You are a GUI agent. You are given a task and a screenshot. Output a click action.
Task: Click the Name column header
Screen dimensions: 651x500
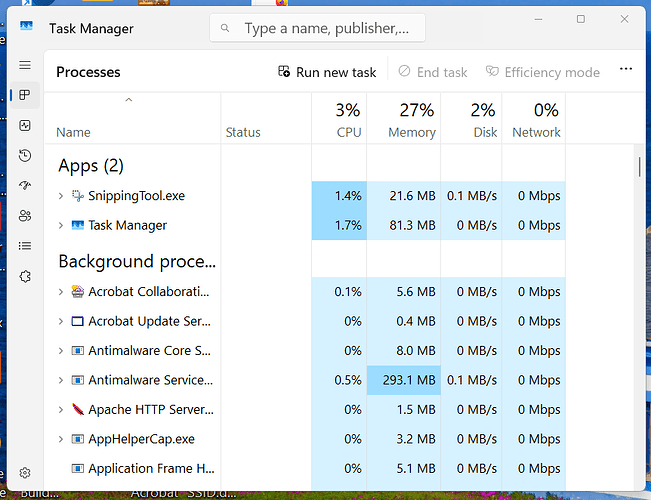(73, 132)
